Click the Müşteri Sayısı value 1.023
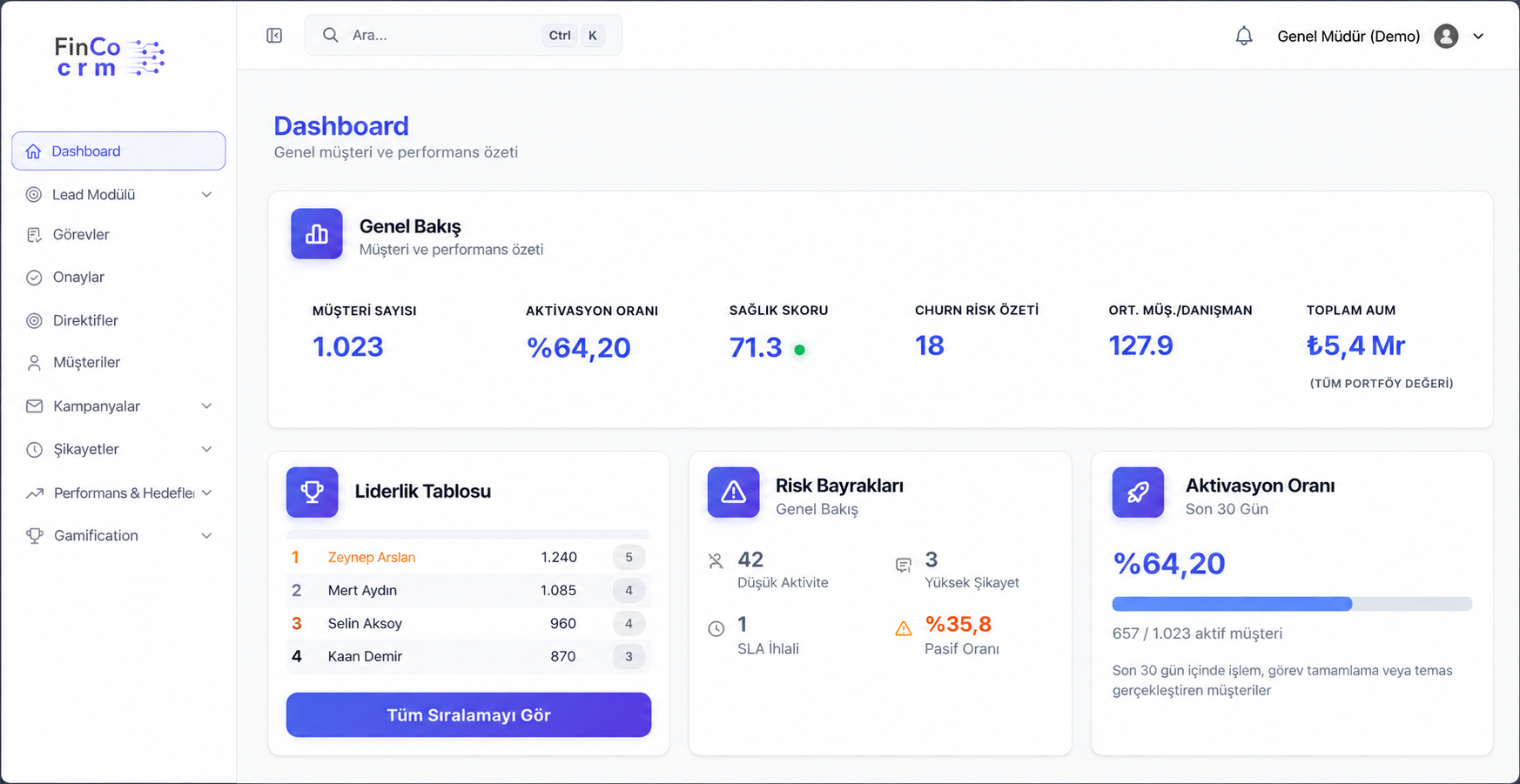This screenshot has width=1520, height=784. tap(348, 347)
